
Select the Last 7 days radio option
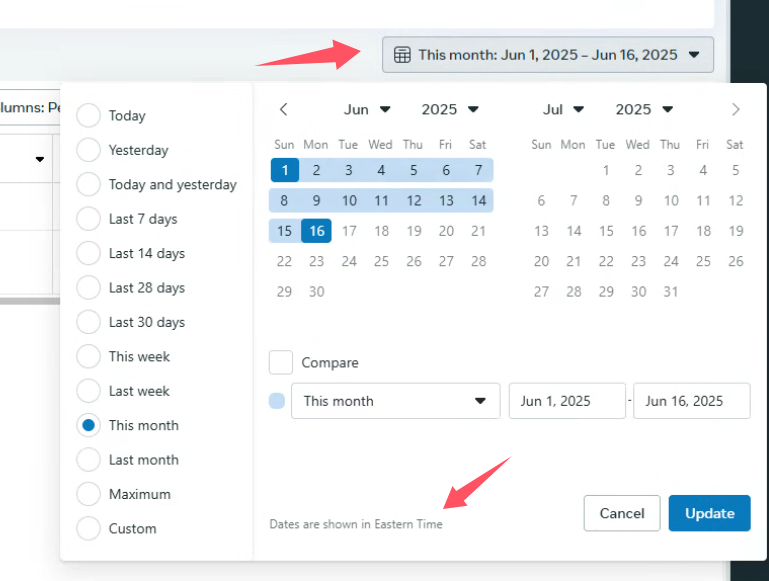(88, 219)
